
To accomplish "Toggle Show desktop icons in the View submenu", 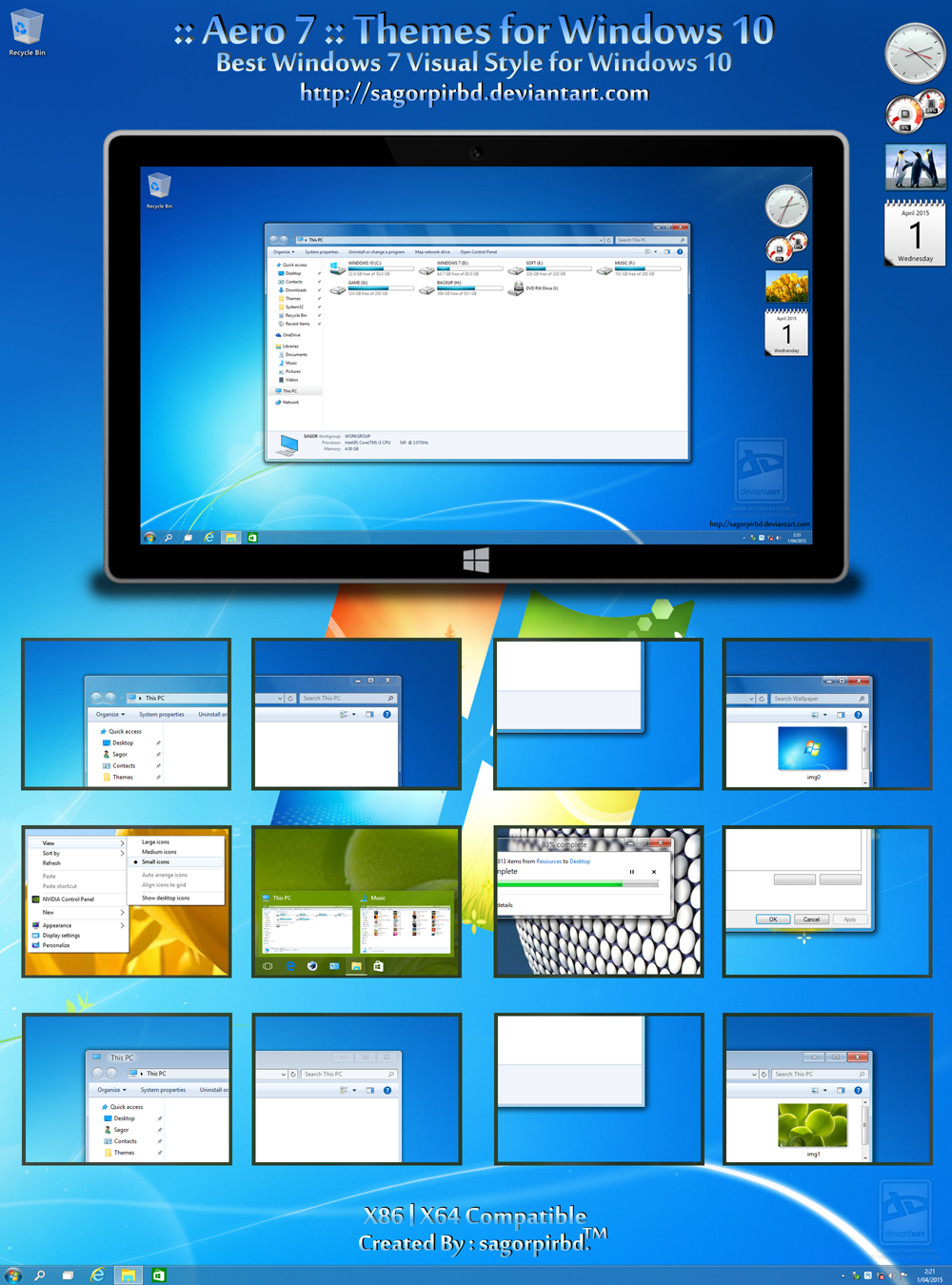I will pyautogui.click(x=166, y=898).
